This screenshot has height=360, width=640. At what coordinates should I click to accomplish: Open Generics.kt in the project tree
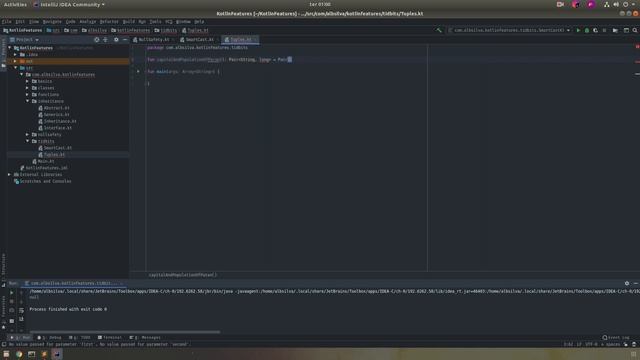pos(54,115)
